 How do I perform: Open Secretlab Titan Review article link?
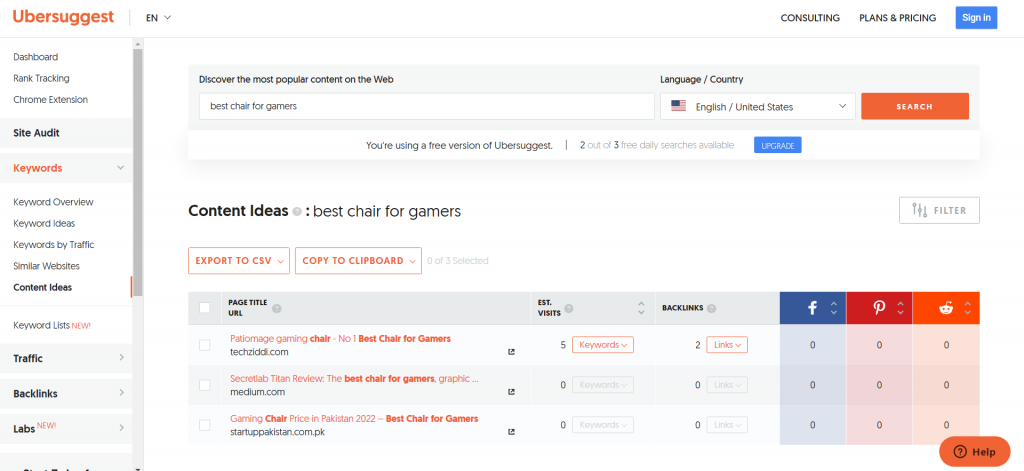354,378
